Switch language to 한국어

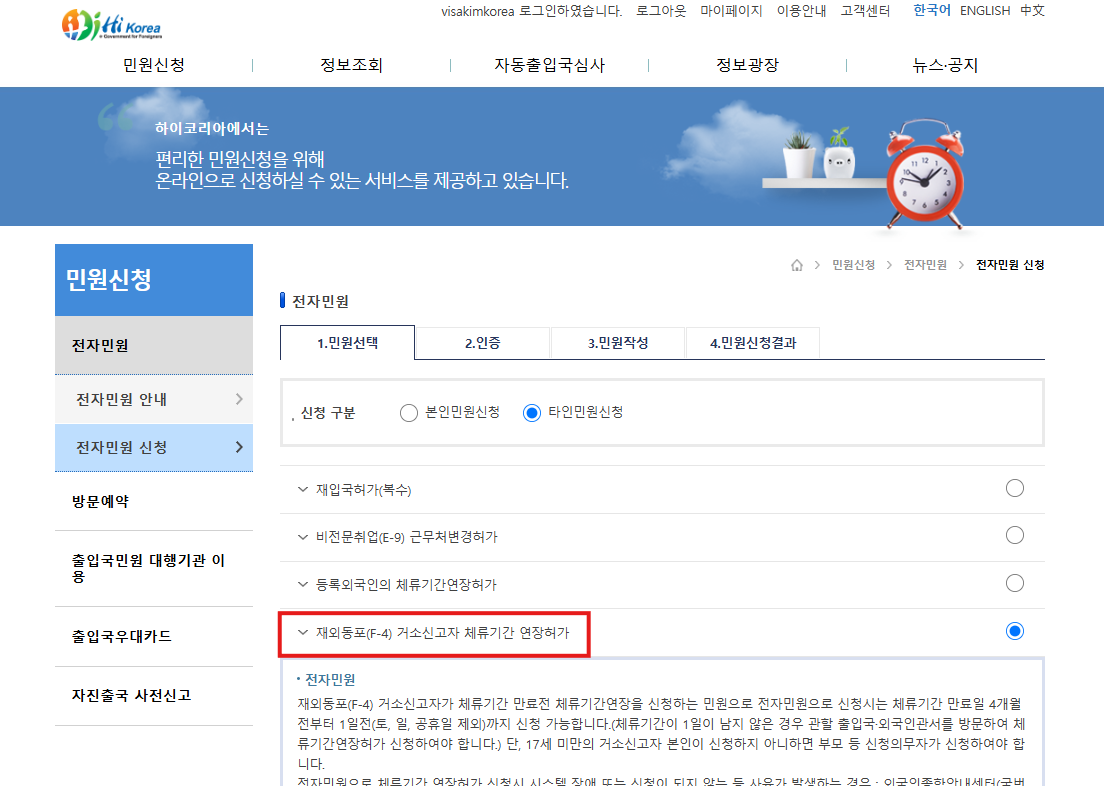pos(932,11)
